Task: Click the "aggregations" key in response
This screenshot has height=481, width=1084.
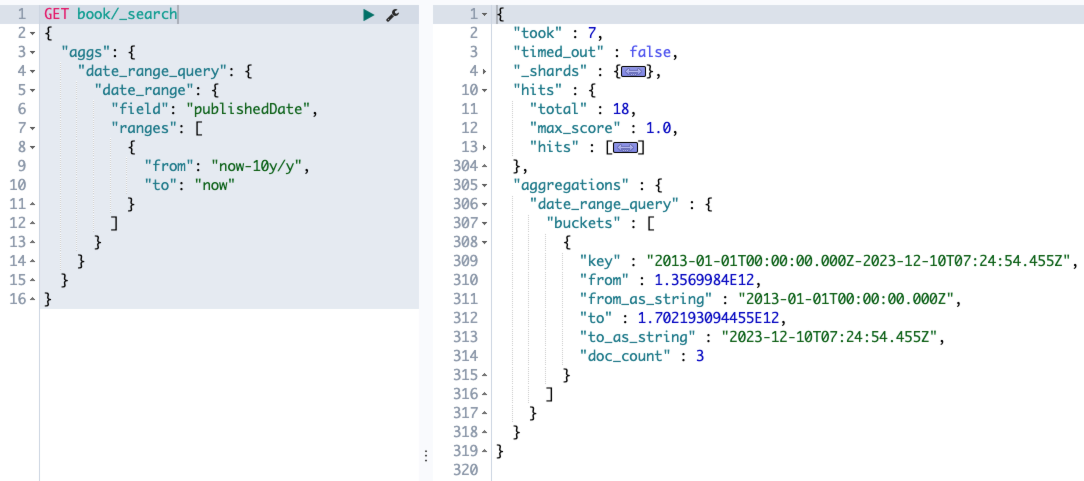Action: point(571,185)
